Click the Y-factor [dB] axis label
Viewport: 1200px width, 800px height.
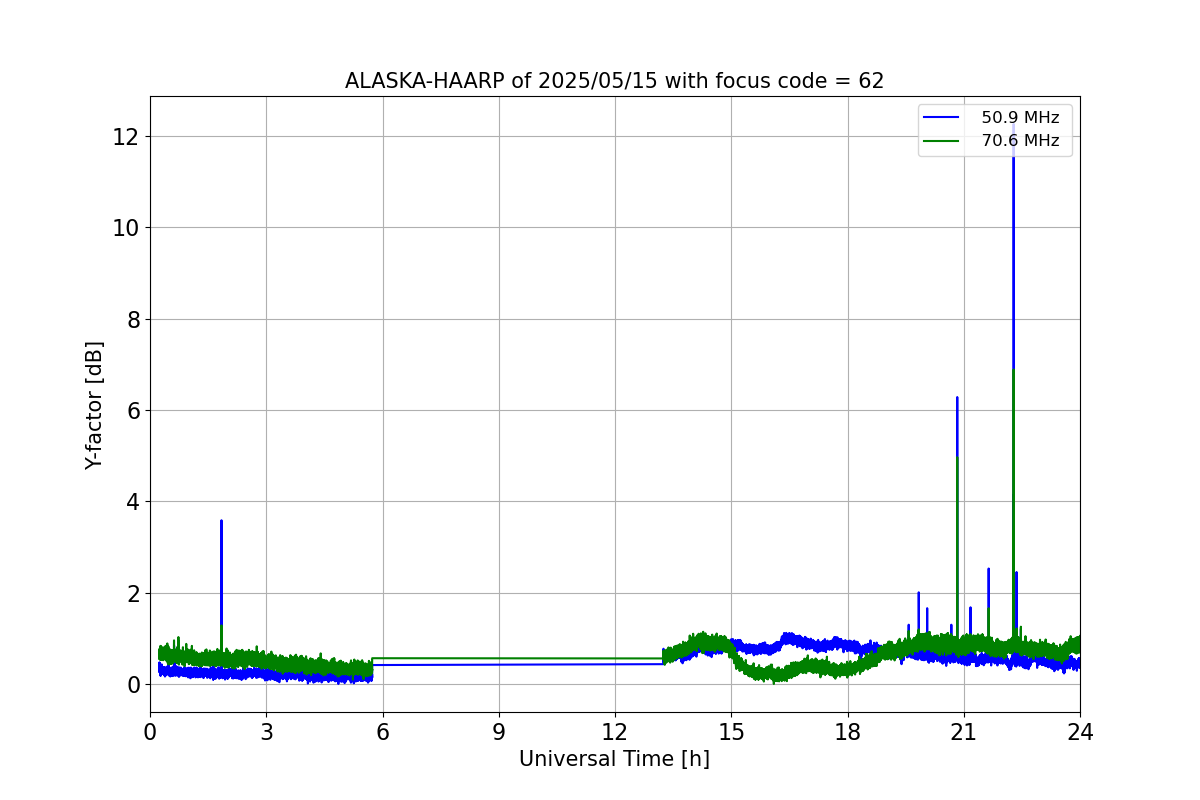tap(94, 405)
